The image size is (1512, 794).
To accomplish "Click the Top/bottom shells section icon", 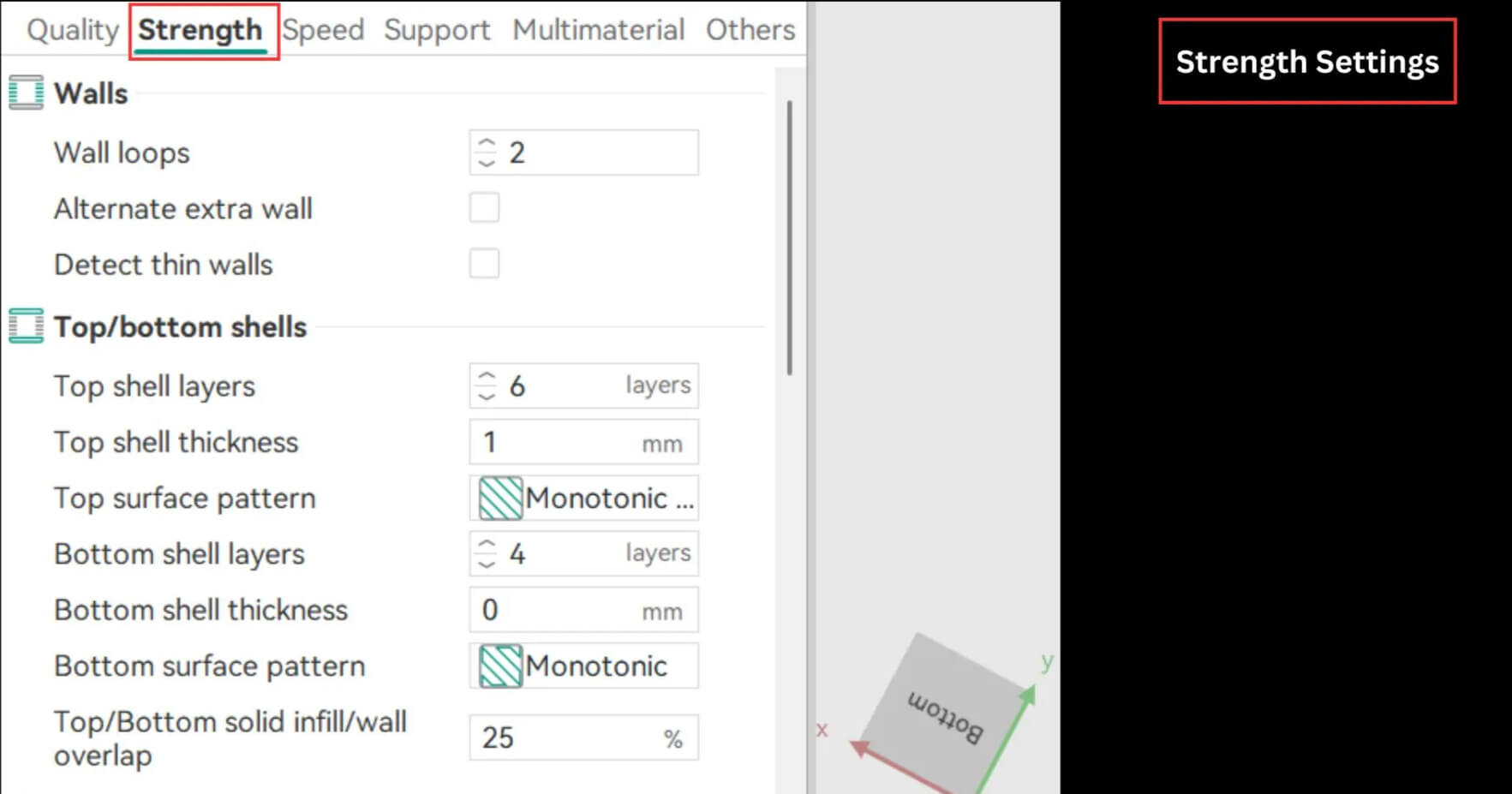I will [x=26, y=326].
